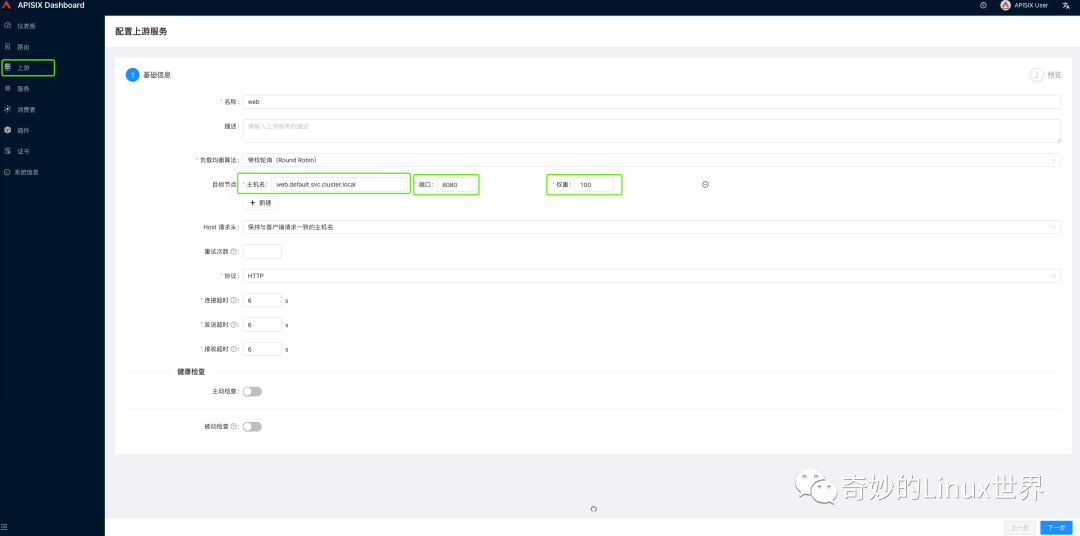This screenshot has width=1080, height=536.
Task: Click the 插件 plugin cube icon in sidebar
Action: click(x=7, y=130)
